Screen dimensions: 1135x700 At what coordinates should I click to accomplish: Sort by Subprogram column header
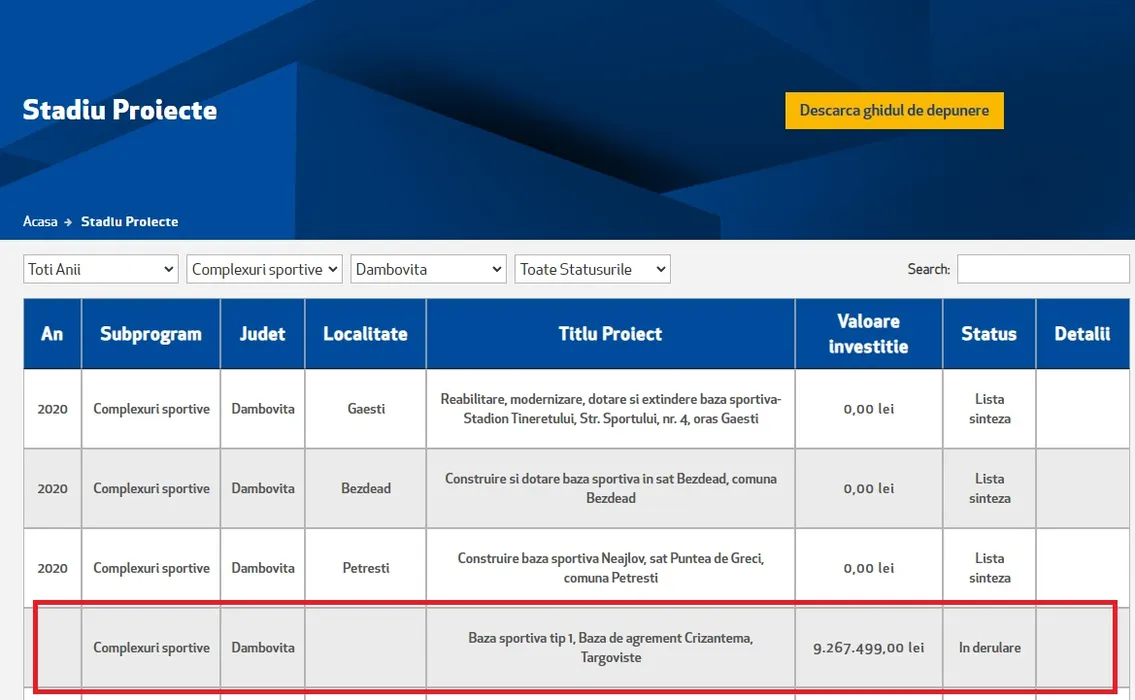pos(151,334)
